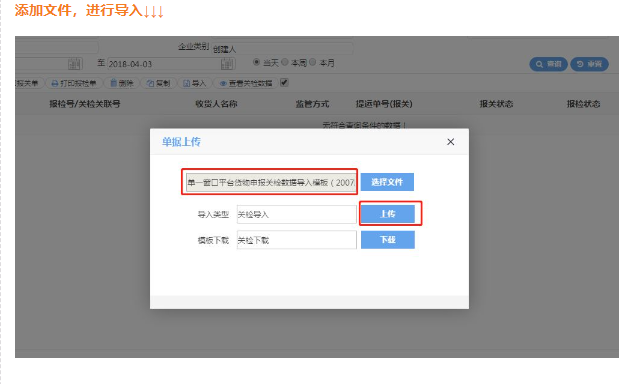Open the 模板下载 combo box showing 关检下载
This screenshot has height=384, width=633.
(297, 240)
